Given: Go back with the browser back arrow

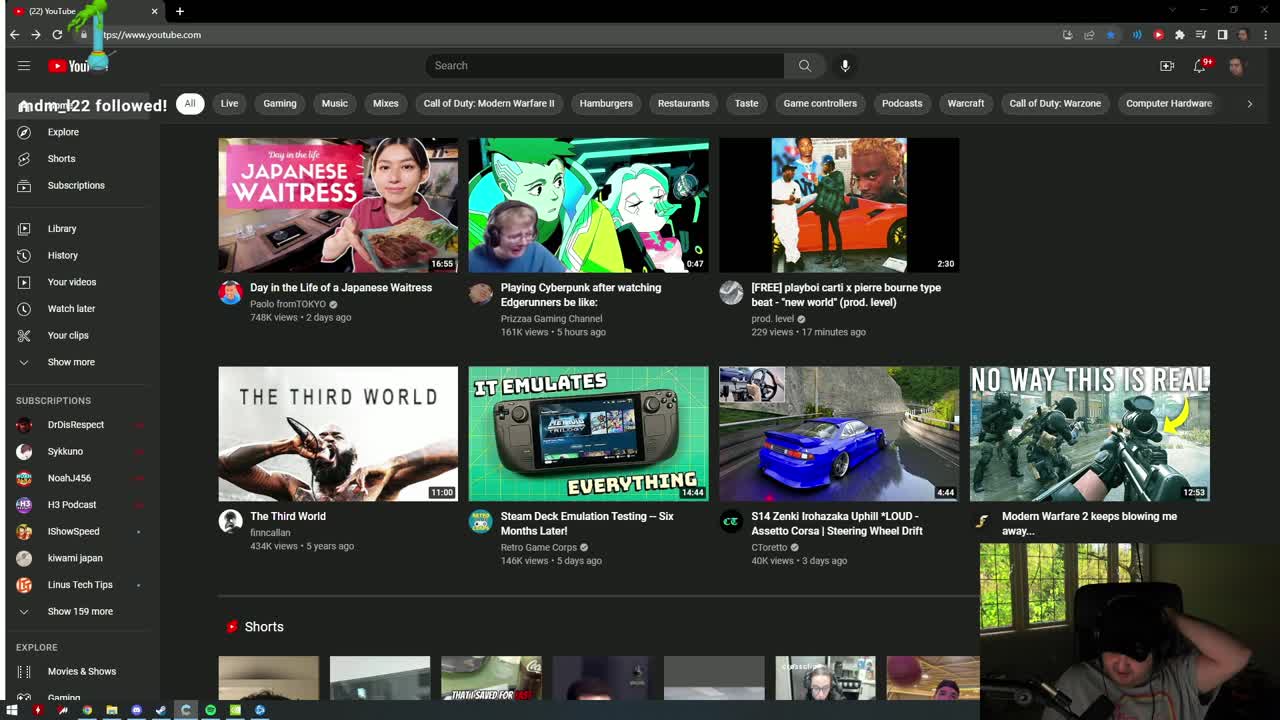Looking at the screenshot, I should (x=14, y=35).
